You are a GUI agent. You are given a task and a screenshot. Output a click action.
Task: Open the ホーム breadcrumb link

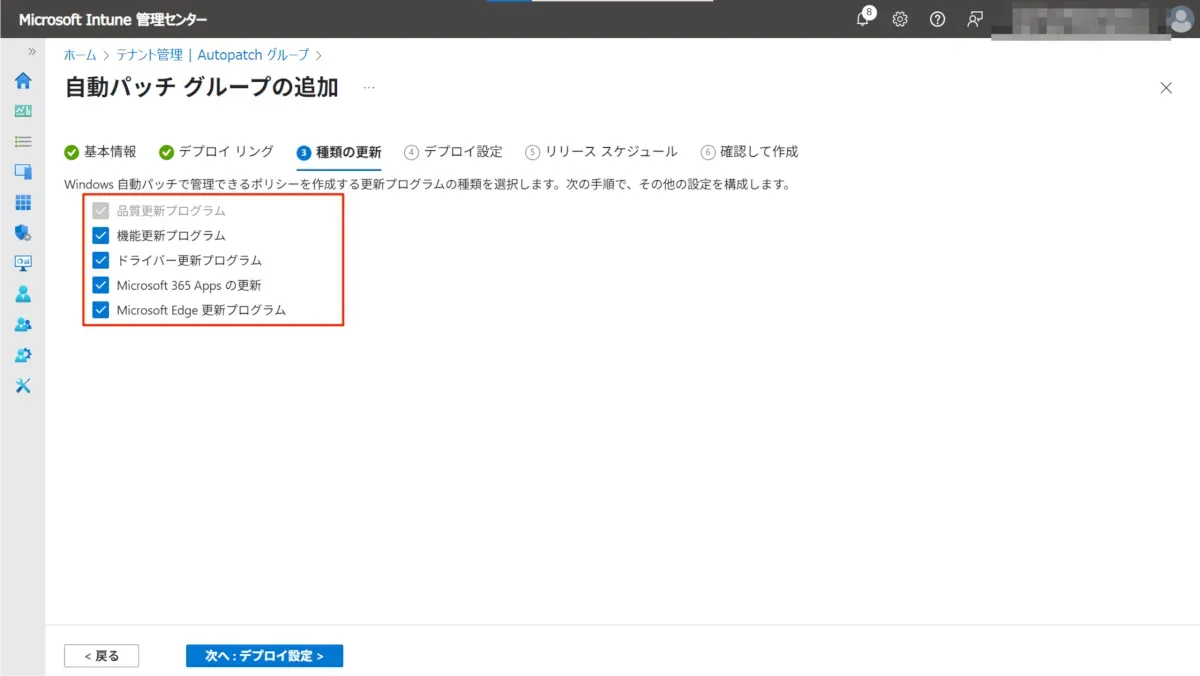(80, 55)
